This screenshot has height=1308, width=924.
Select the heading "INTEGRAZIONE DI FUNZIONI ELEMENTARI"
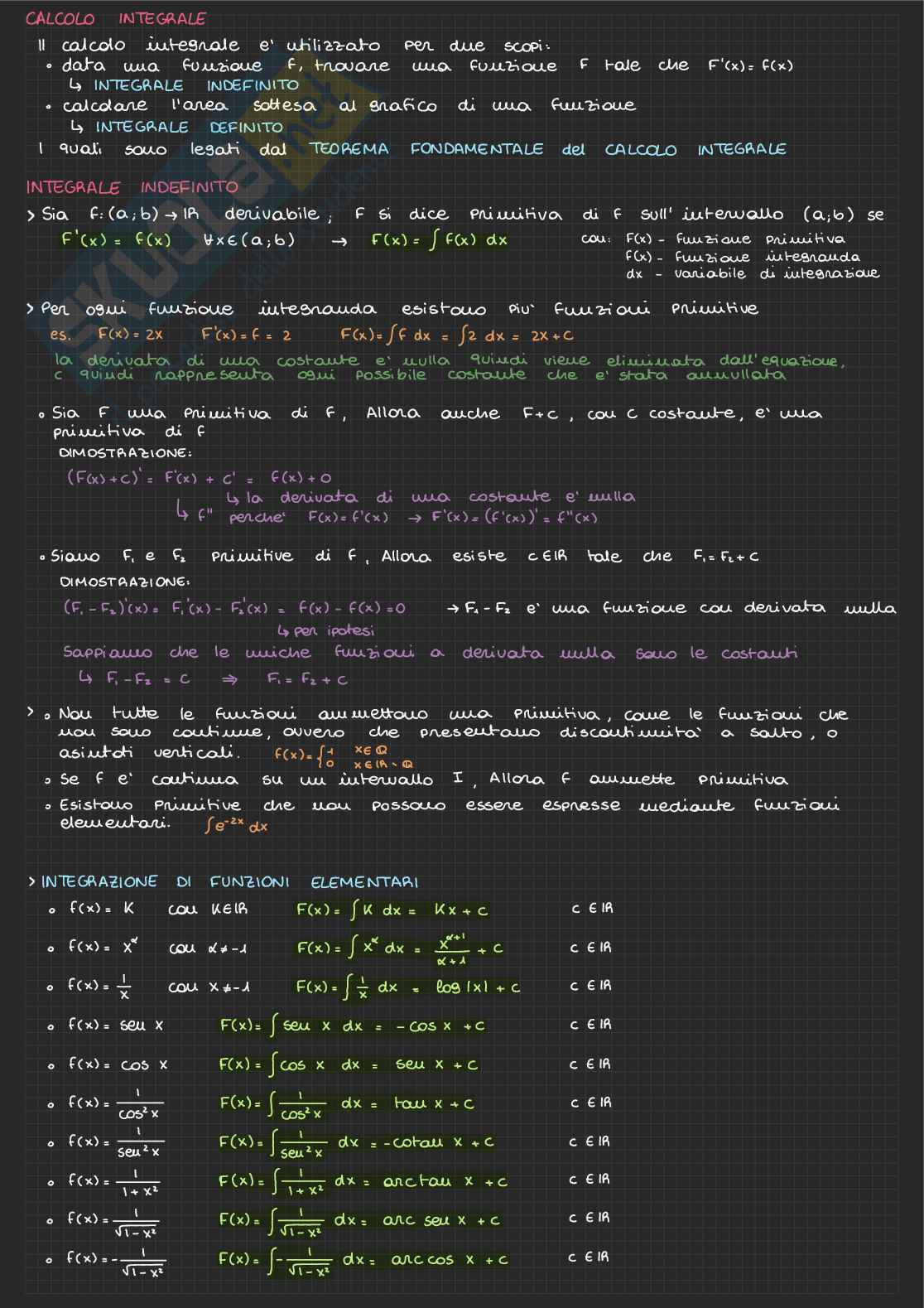(229, 882)
